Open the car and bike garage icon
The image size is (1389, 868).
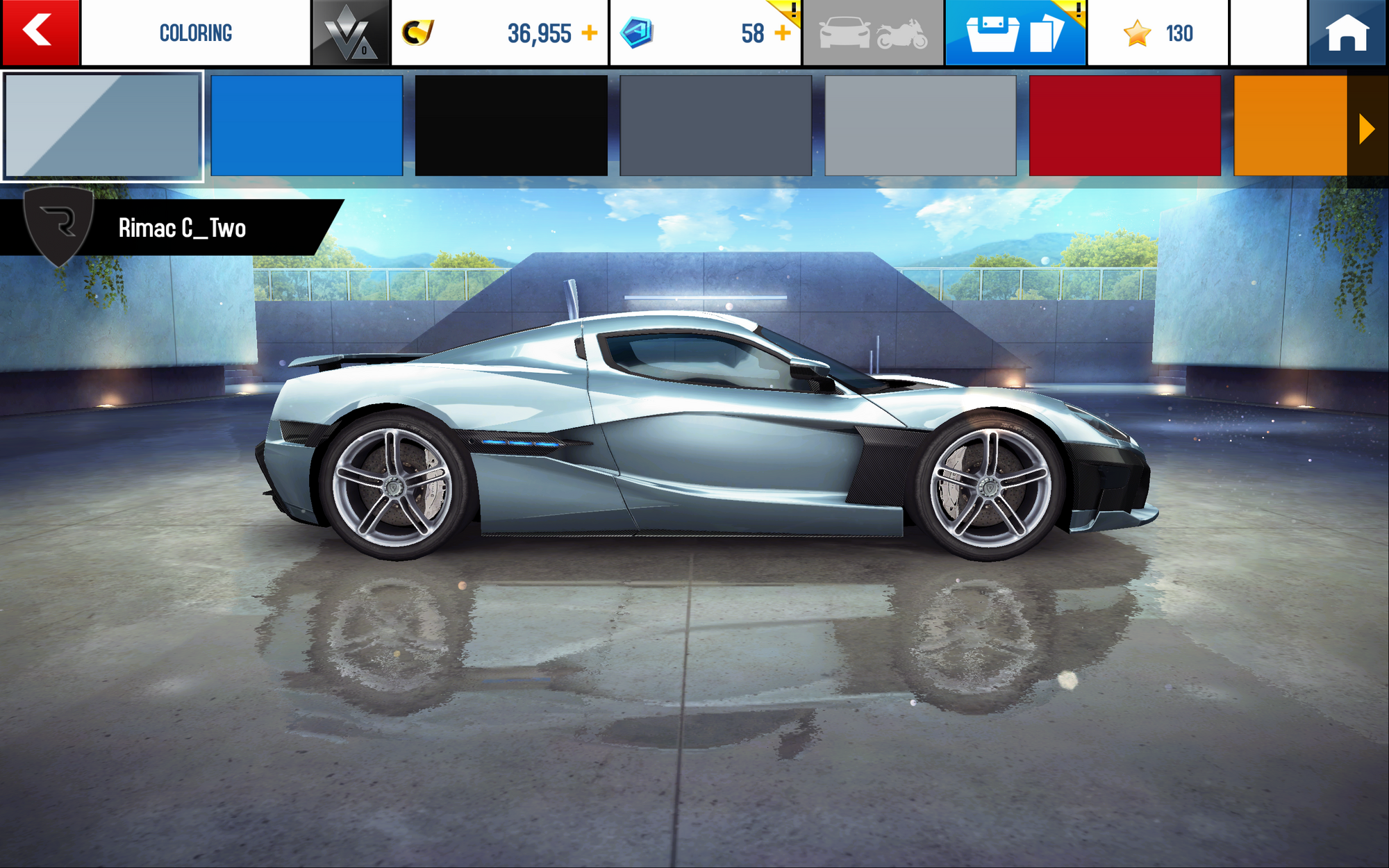tap(873, 33)
